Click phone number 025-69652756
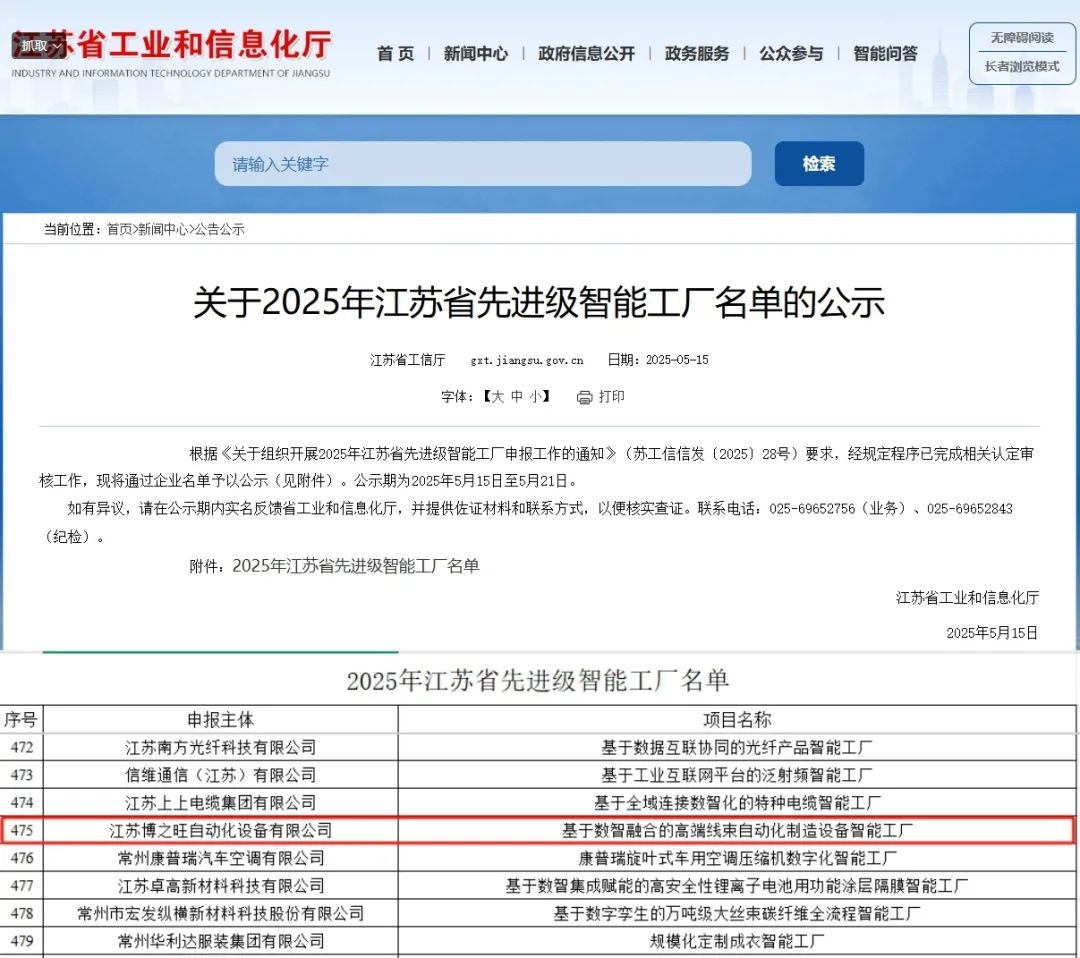1080x958 pixels. pos(812,509)
